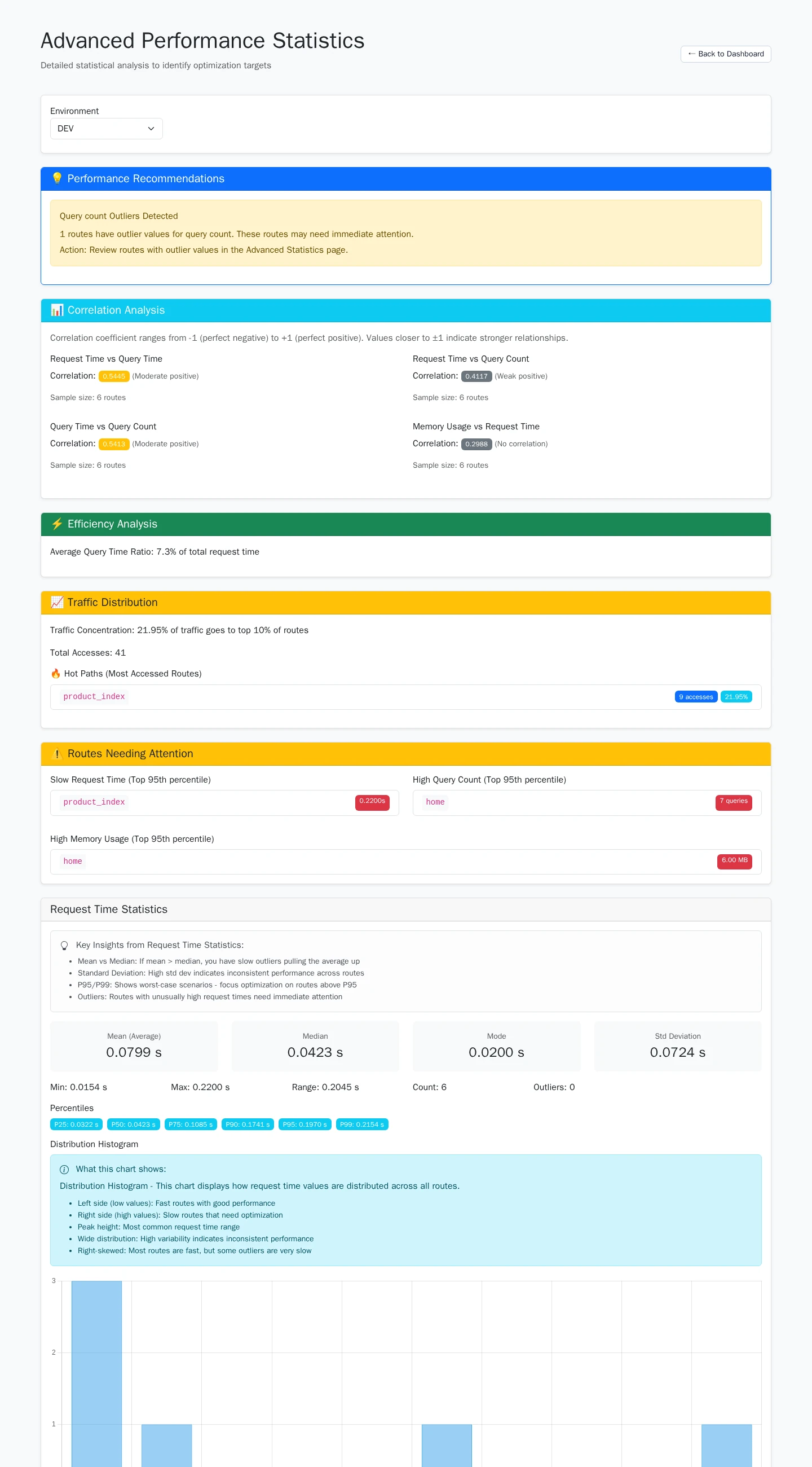Click the P90: 0.1741 s percentile badge
This screenshot has height=1467, width=812.
[248, 1124]
